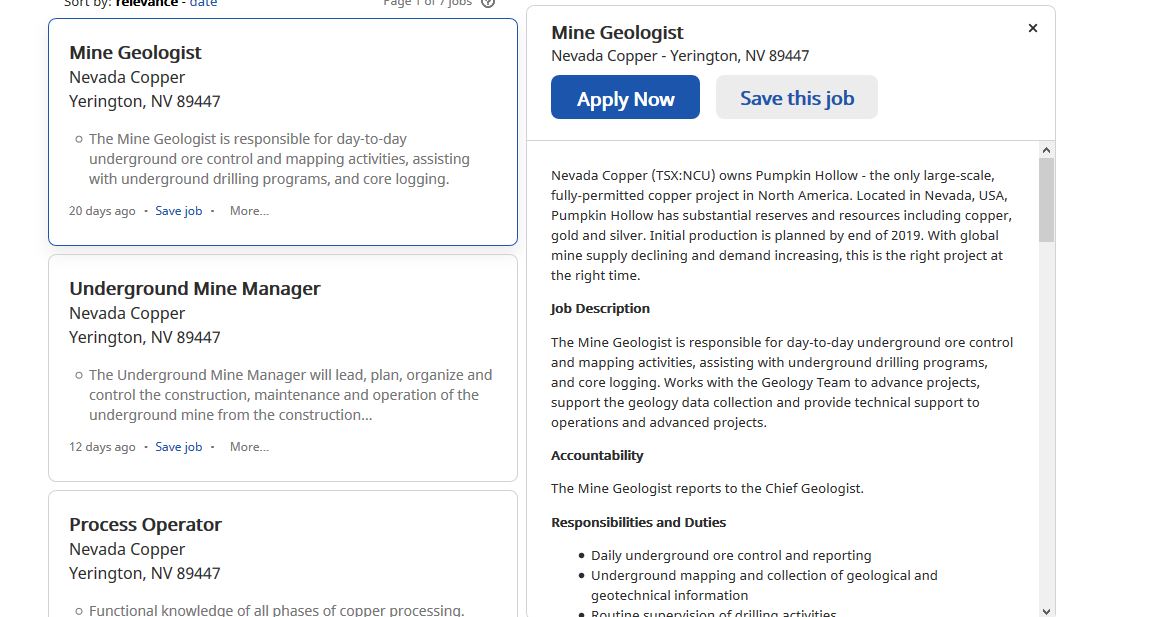Viewport: 1165px width, 617px height.
Task: Click Nevada Copper under Underground Mine Manager
Action: 127,314
